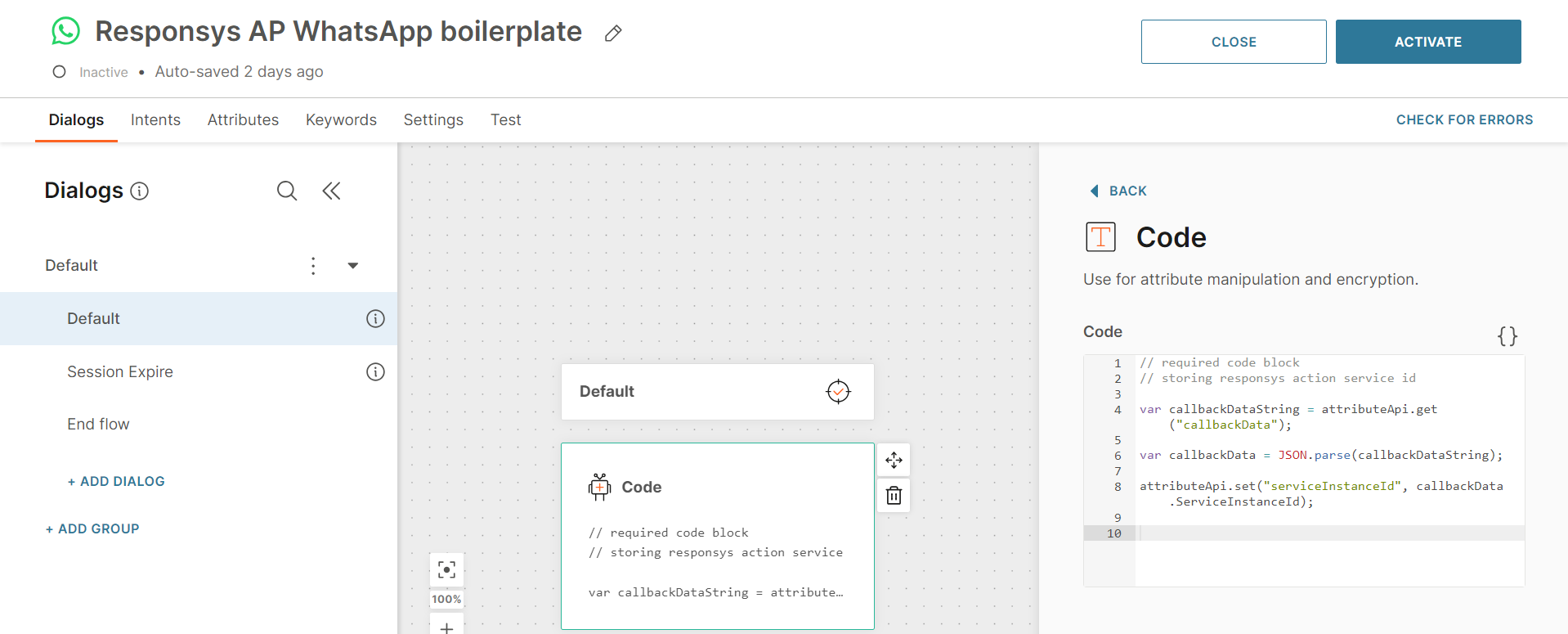
Task: Select the Code node card
Action: click(x=718, y=536)
